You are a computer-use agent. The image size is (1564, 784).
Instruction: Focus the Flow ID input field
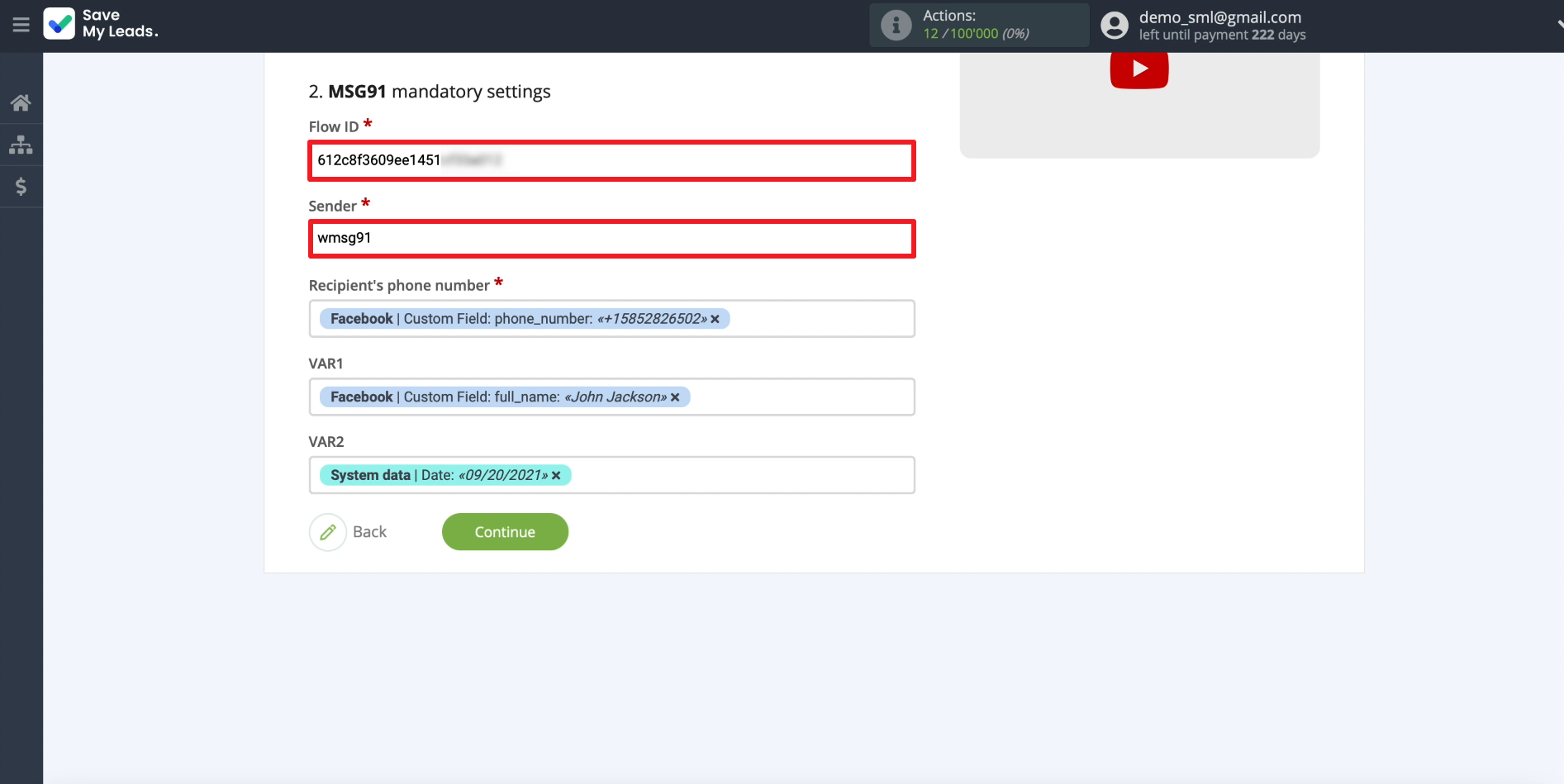pyautogui.click(x=612, y=160)
